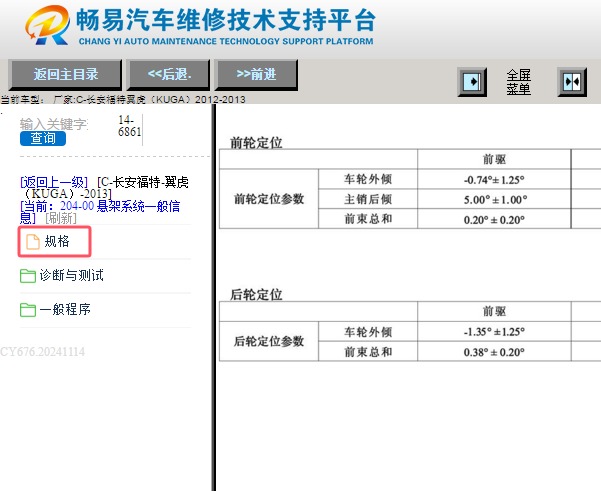601x491 pixels.
Task: Return to main directory with 返回主目录
Action: pos(65,74)
